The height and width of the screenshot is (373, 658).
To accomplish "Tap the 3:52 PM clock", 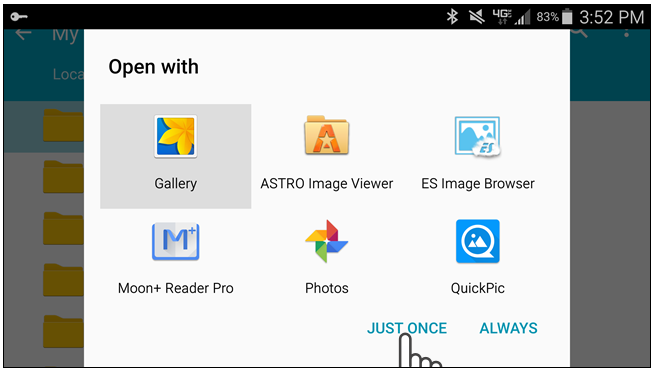I will [x=611, y=17].
